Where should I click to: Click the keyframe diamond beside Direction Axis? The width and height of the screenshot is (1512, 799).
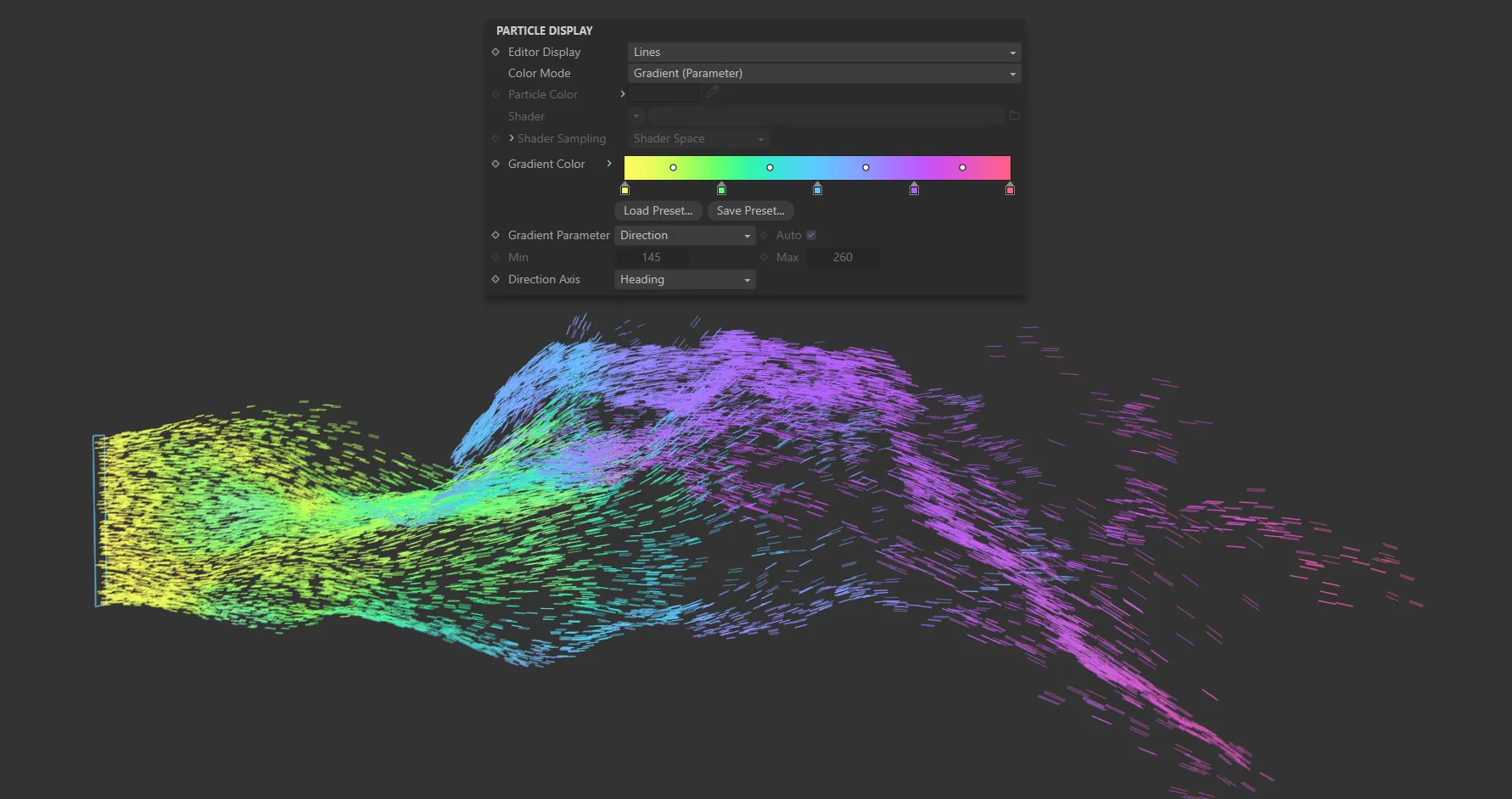[x=496, y=279]
